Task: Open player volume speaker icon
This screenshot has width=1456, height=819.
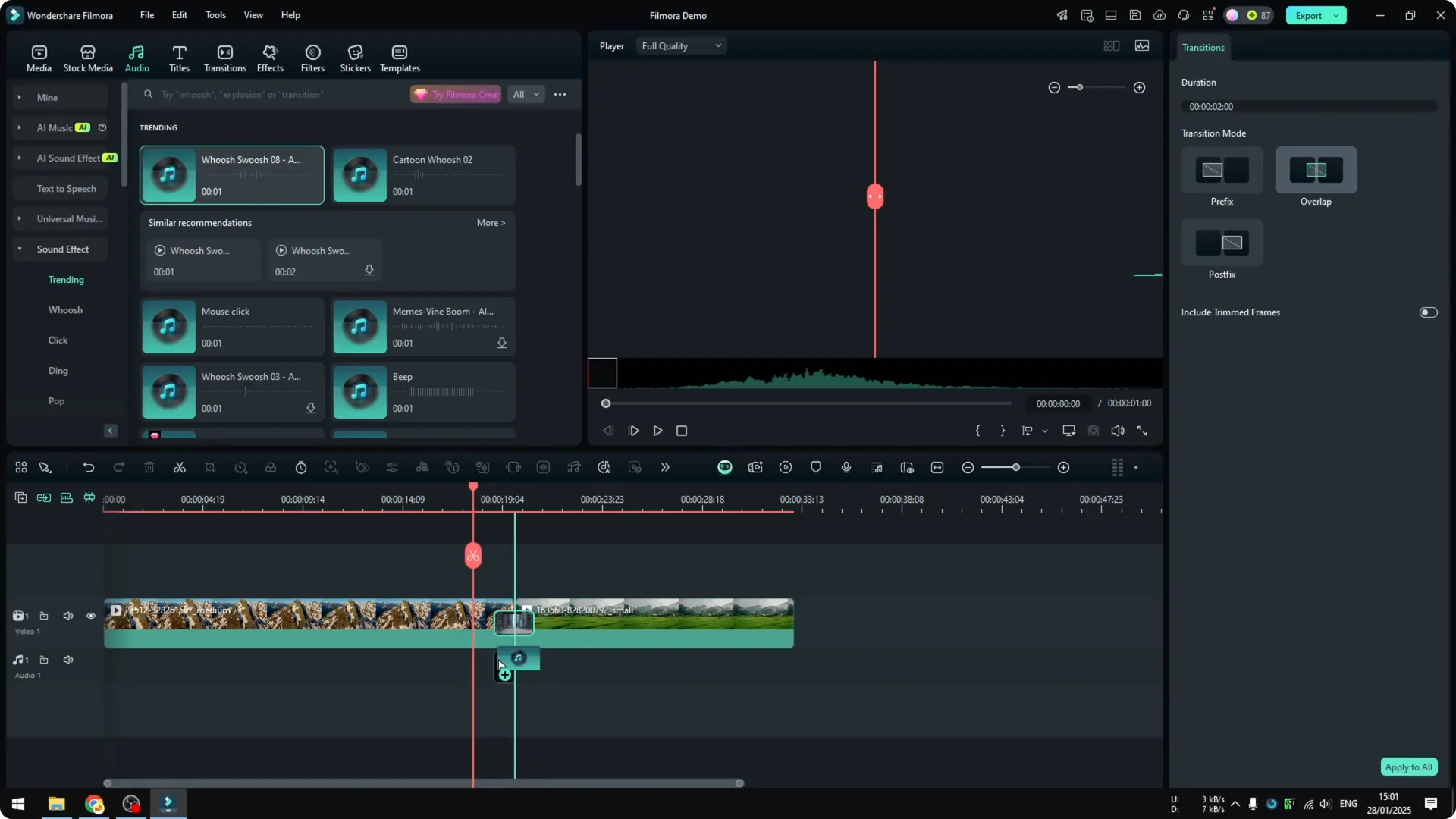Action: click(1117, 431)
